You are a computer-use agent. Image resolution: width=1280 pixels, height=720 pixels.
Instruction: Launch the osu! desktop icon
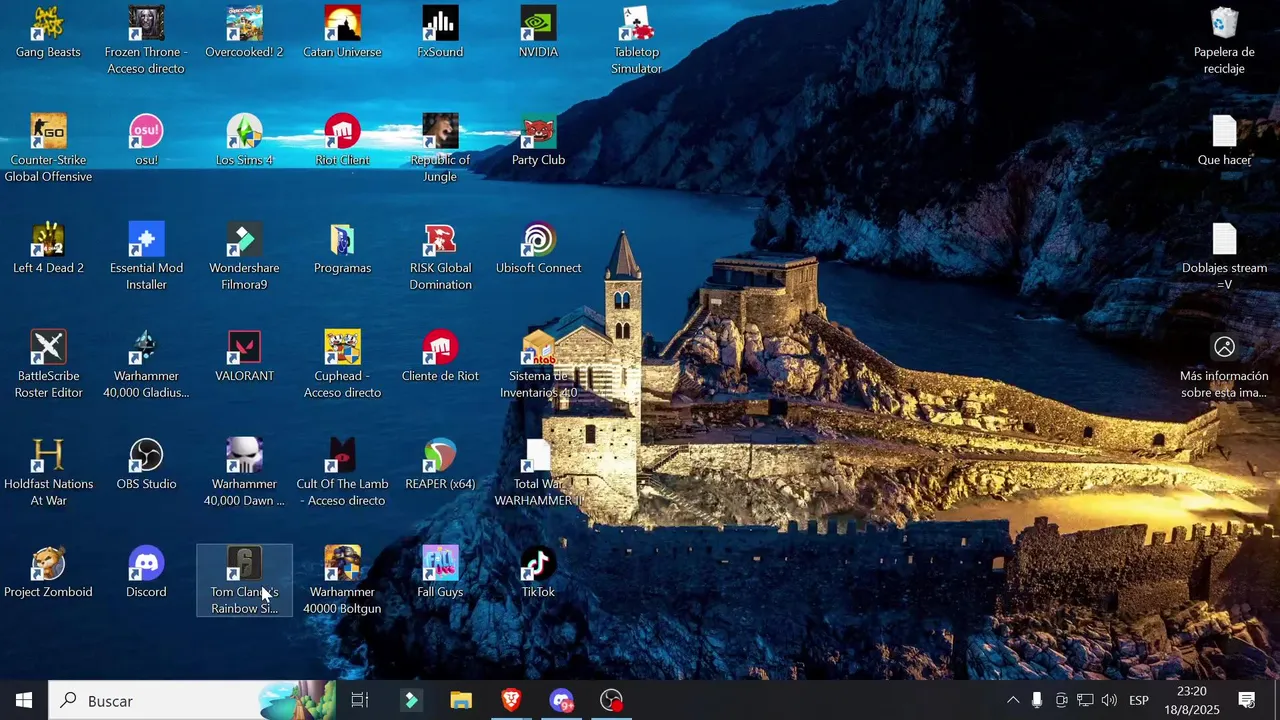146,141
